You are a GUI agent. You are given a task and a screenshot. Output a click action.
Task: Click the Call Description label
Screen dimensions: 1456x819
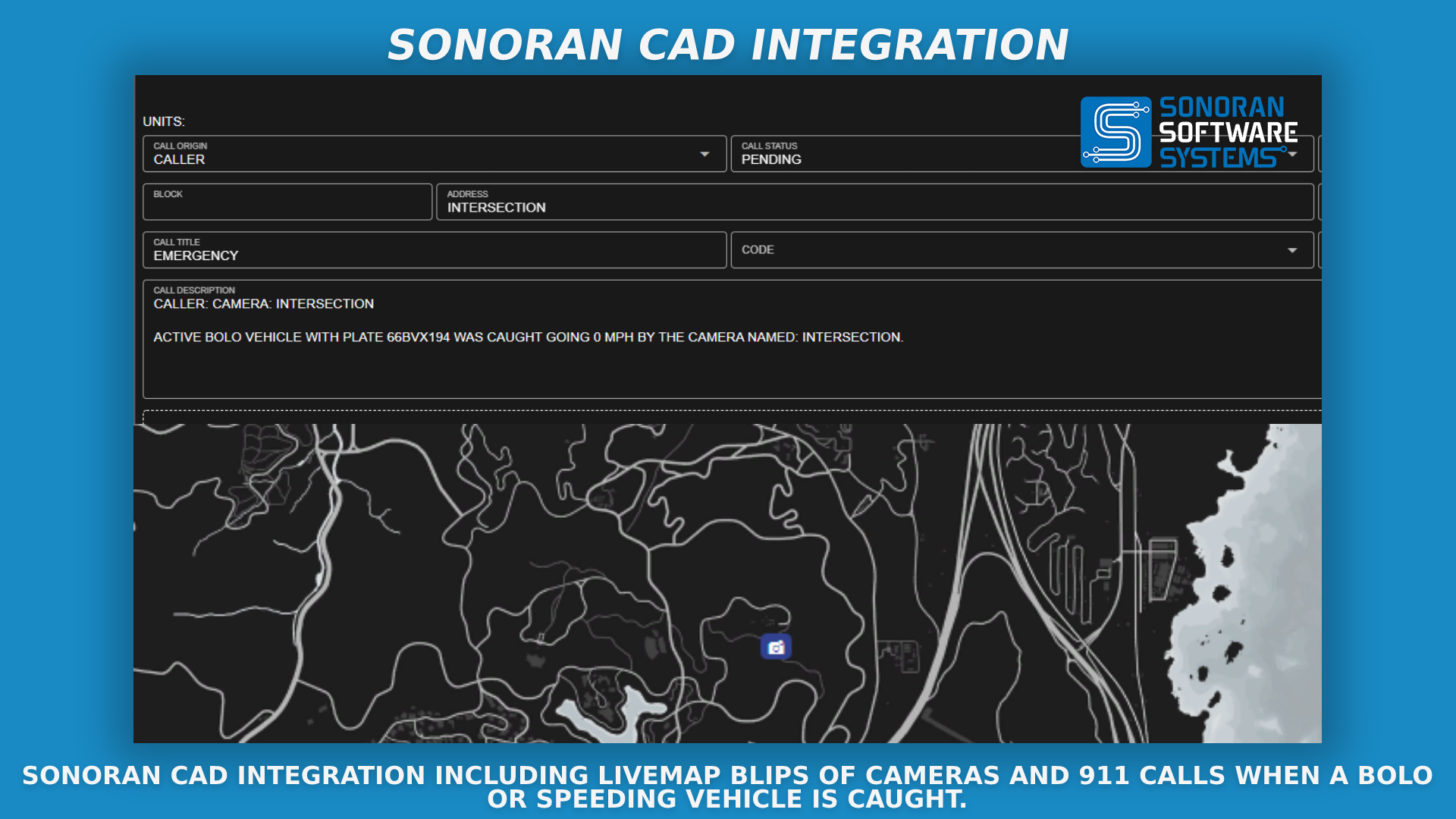194,290
